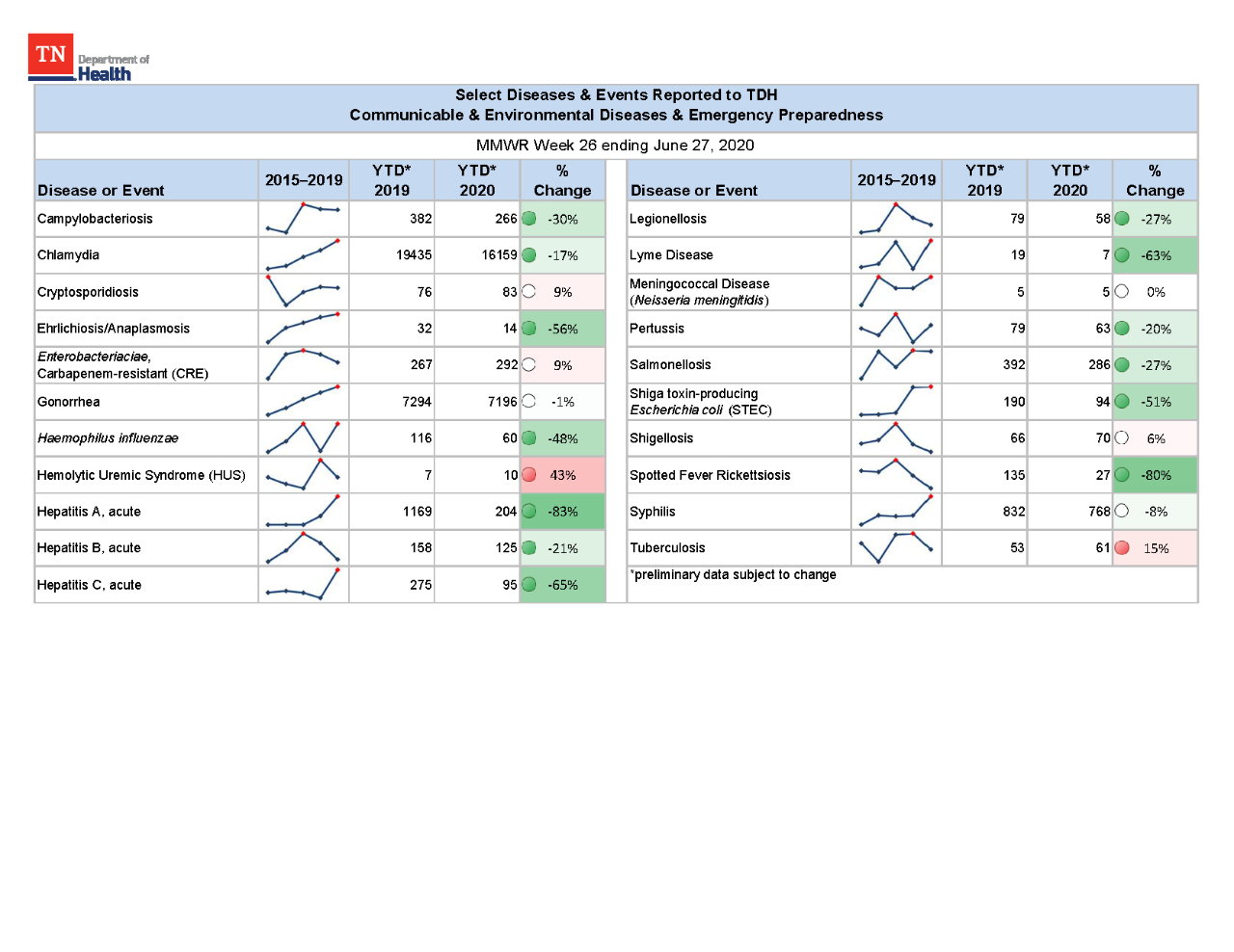Image resolution: width=1234 pixels, height=952 pixels.
Task: Click the "Select Diseases & Events Reported to TDH" title
Action: click(x=616, y=94)
